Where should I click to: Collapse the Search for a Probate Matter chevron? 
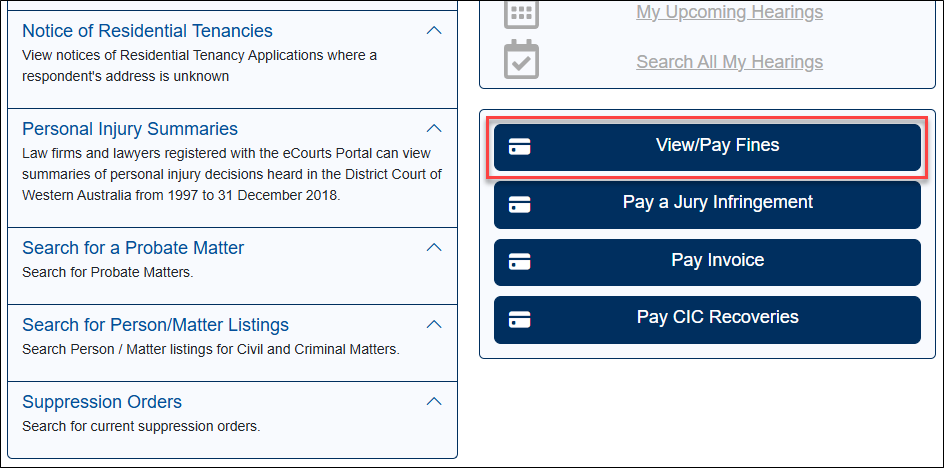coord(434,247)
